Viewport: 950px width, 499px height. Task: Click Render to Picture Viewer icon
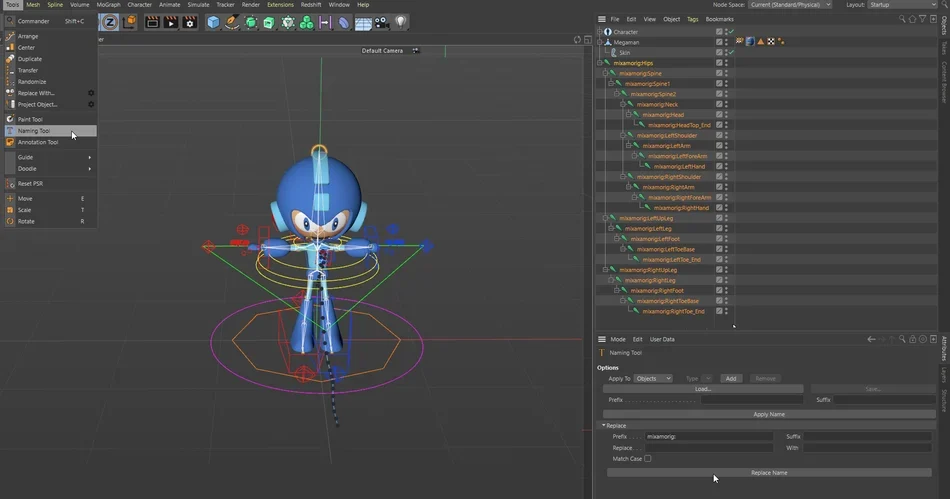171,23
